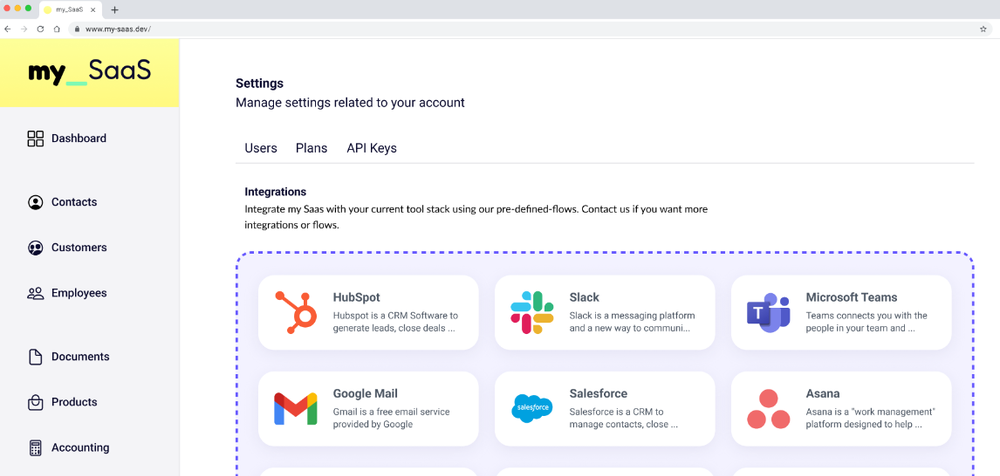Click the Contacts person icon

click(x=35, y=202)
